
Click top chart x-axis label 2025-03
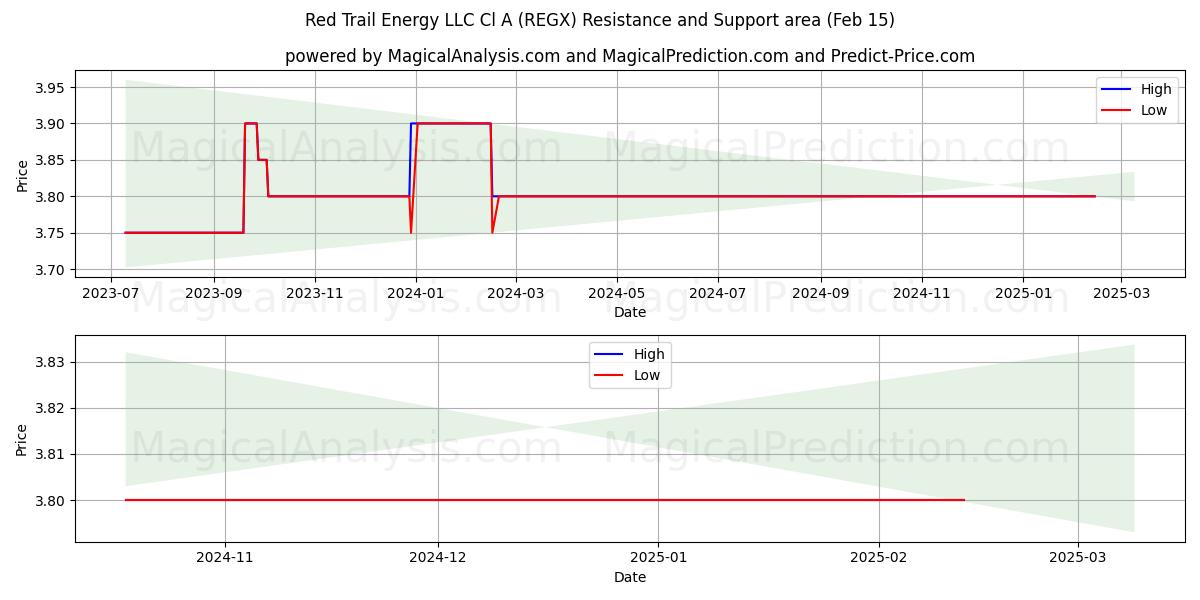pos(1120,294)
